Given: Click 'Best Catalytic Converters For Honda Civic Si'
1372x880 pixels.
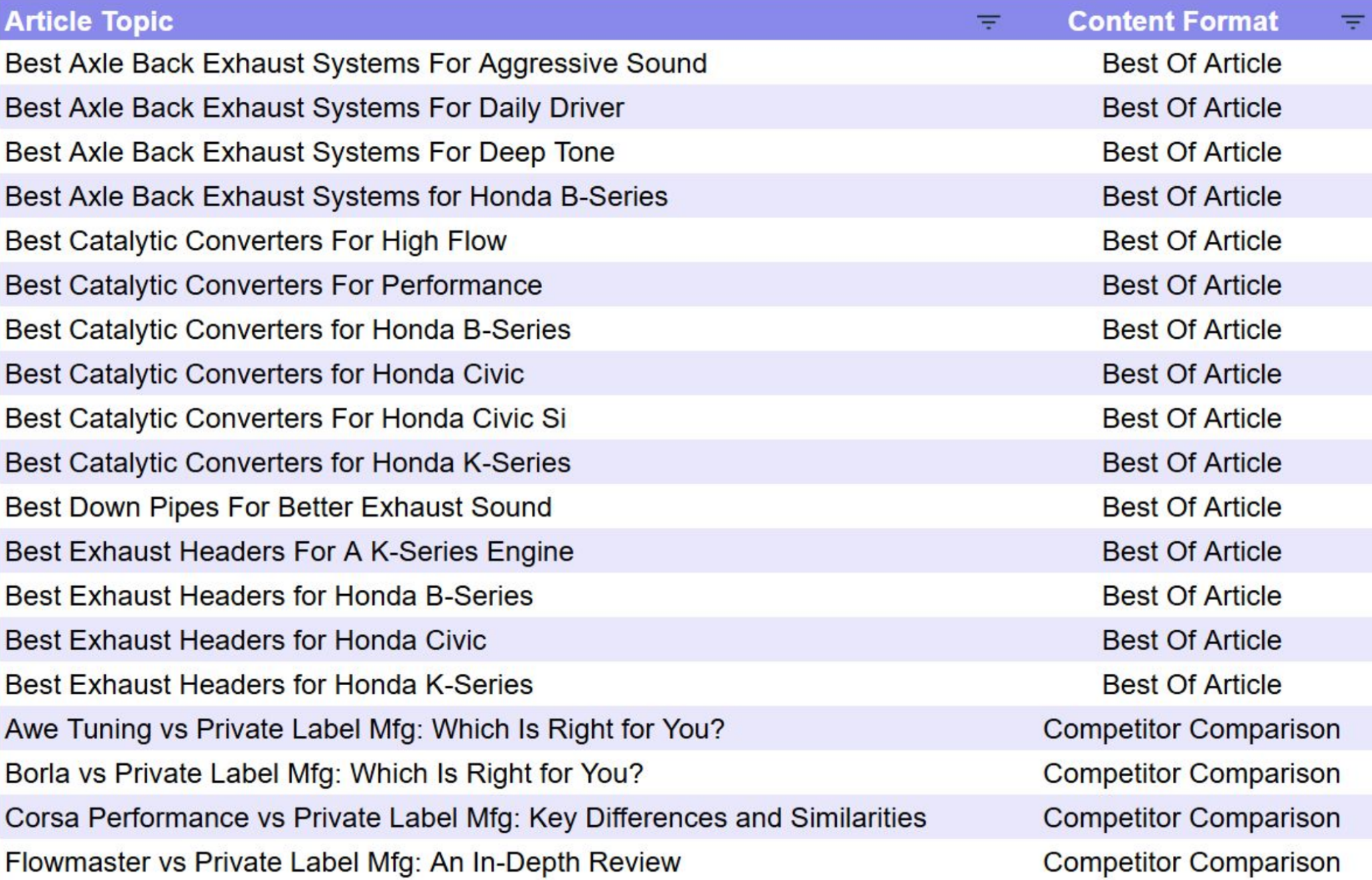Looking at the screenshot, I should [285, 419].
